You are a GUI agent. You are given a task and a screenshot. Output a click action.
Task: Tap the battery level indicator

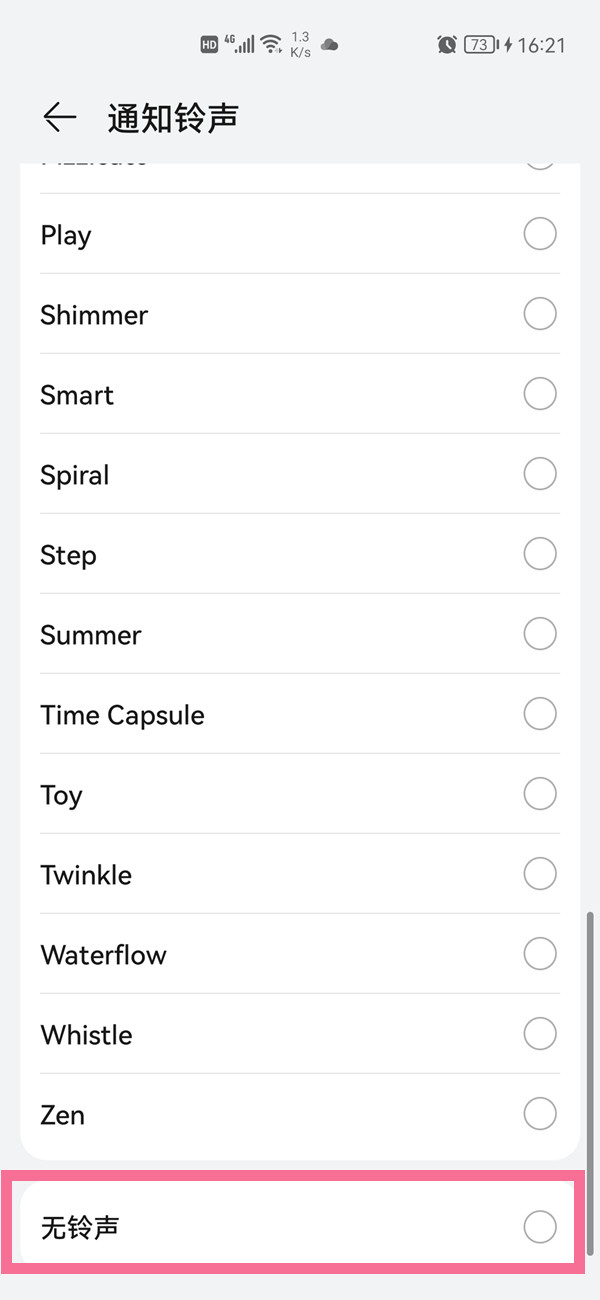tap(481, 45)
